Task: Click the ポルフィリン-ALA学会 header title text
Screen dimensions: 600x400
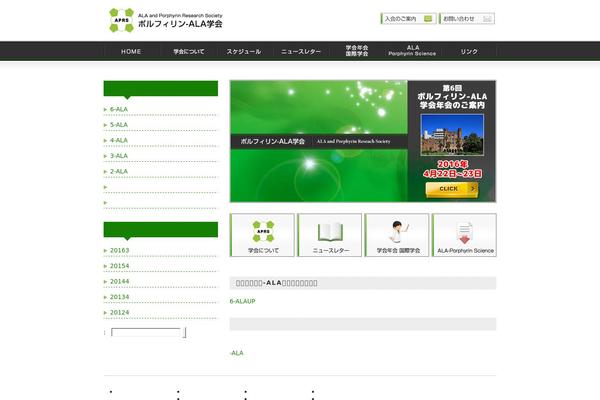Action: [x=180, y=24]
